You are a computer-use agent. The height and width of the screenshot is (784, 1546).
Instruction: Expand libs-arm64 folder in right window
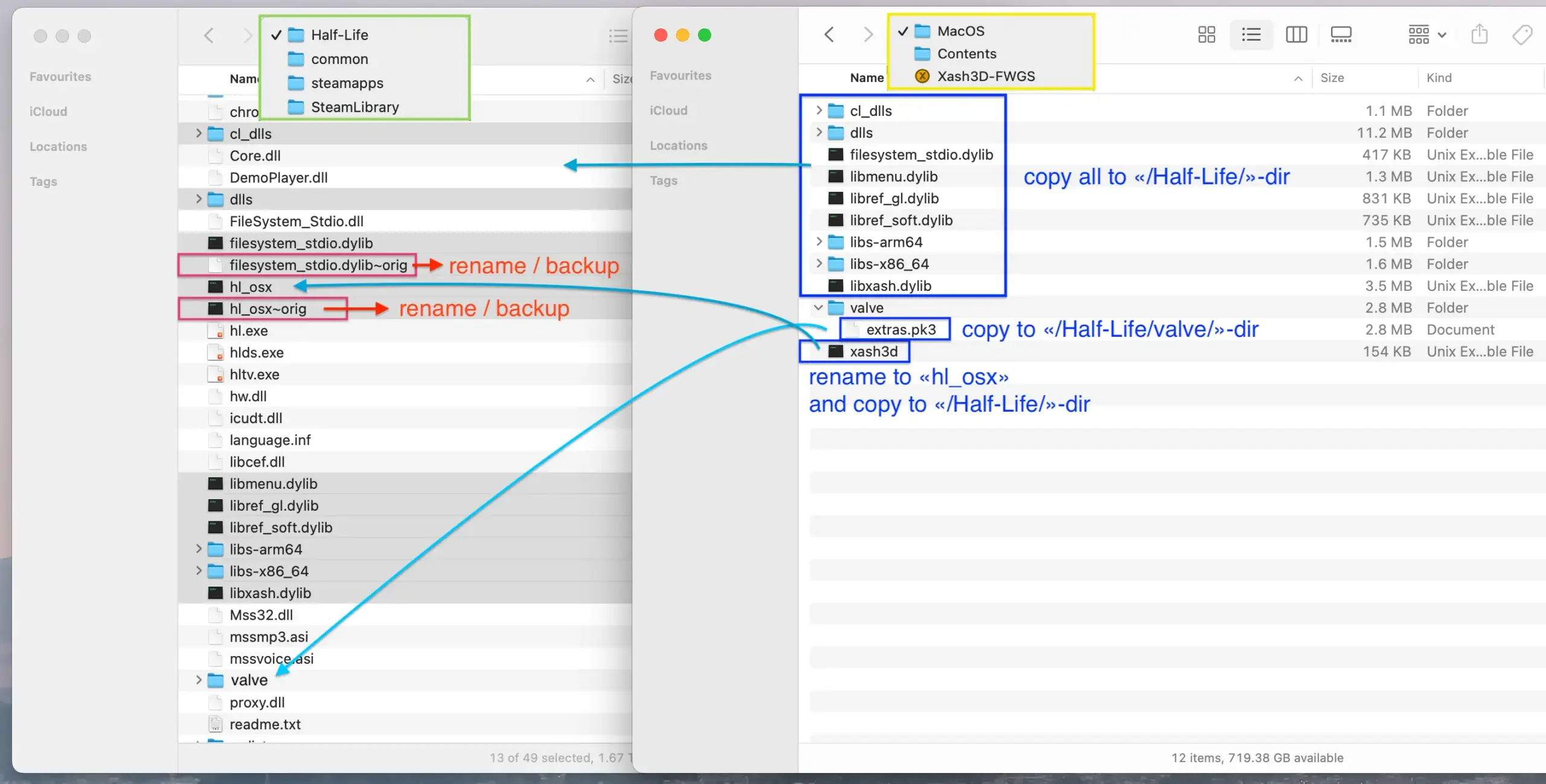pyautogui.click(x=818, y=242)
